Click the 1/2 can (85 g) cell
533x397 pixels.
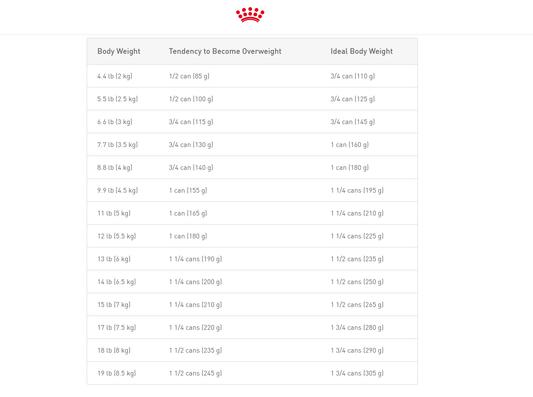189,76
